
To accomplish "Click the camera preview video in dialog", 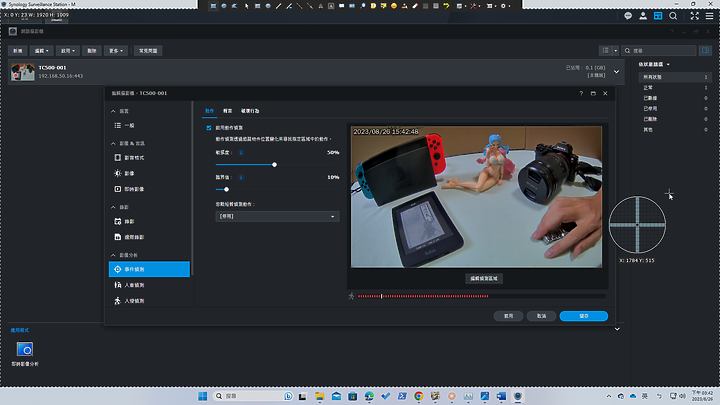I will 476,197.
